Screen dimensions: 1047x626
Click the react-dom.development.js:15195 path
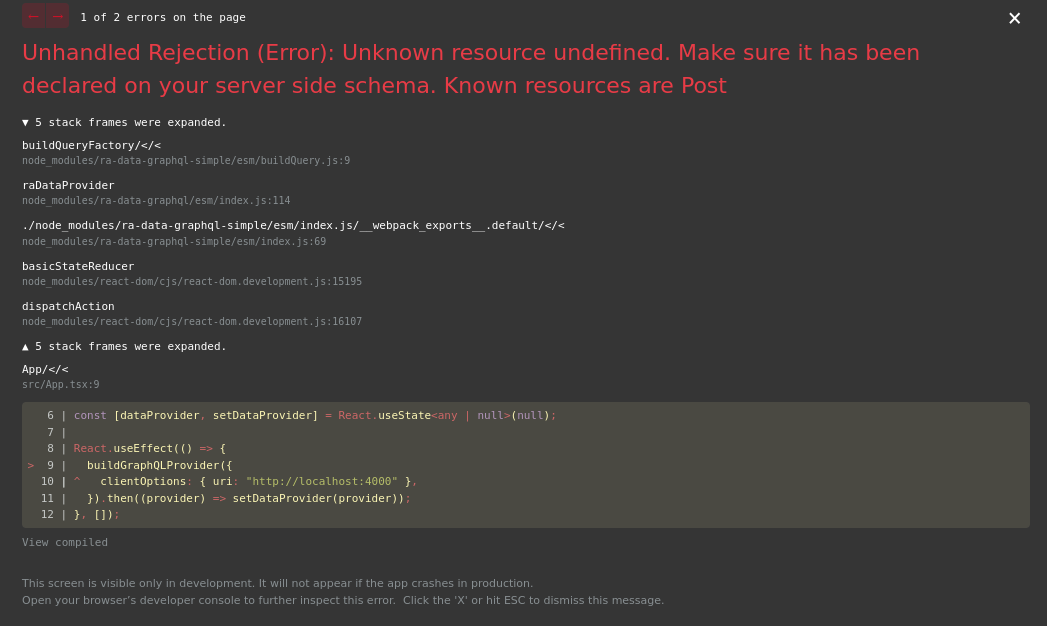click(x=192, y=281)
